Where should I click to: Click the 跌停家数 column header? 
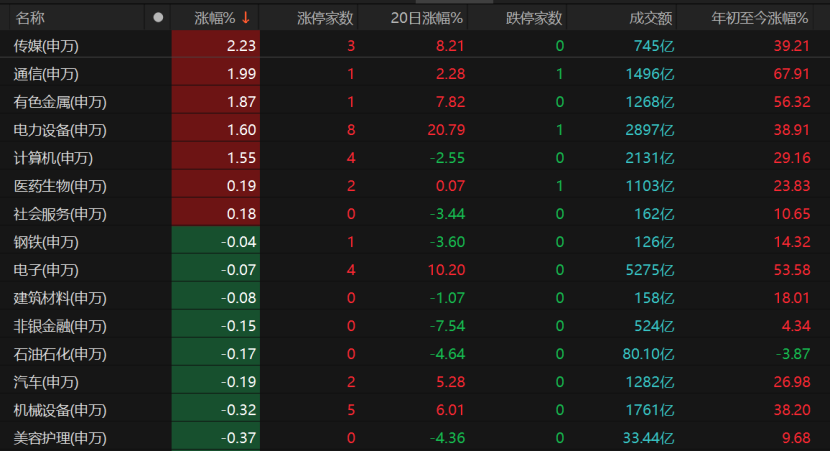click(x=534, y=18)
